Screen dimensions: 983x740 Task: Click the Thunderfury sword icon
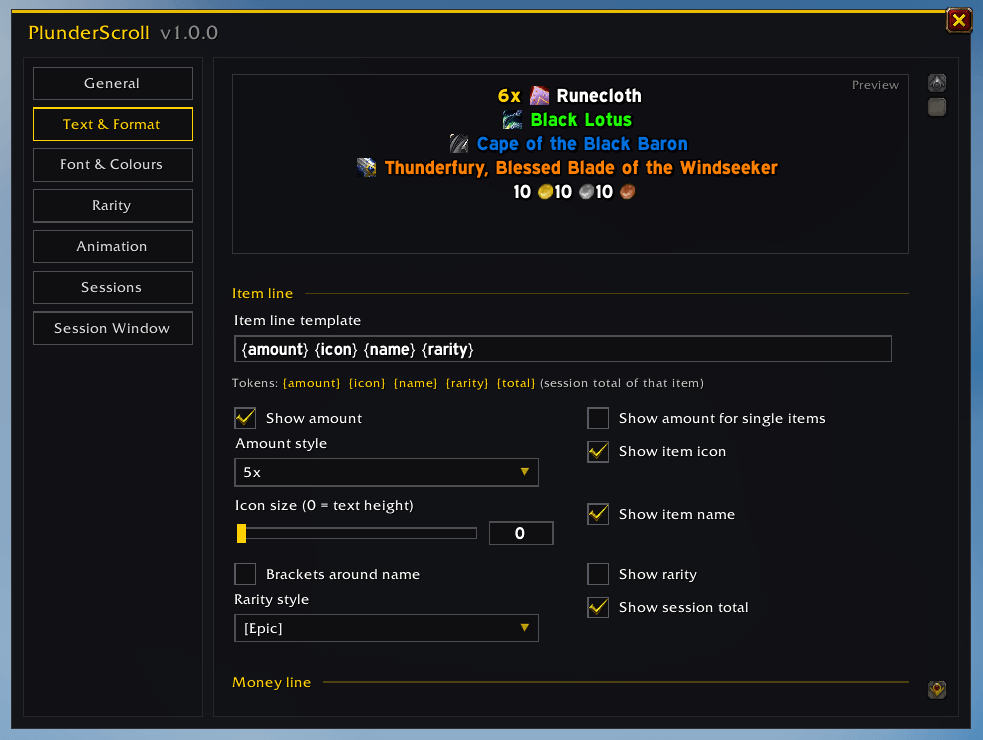click(x=367, y=167)
